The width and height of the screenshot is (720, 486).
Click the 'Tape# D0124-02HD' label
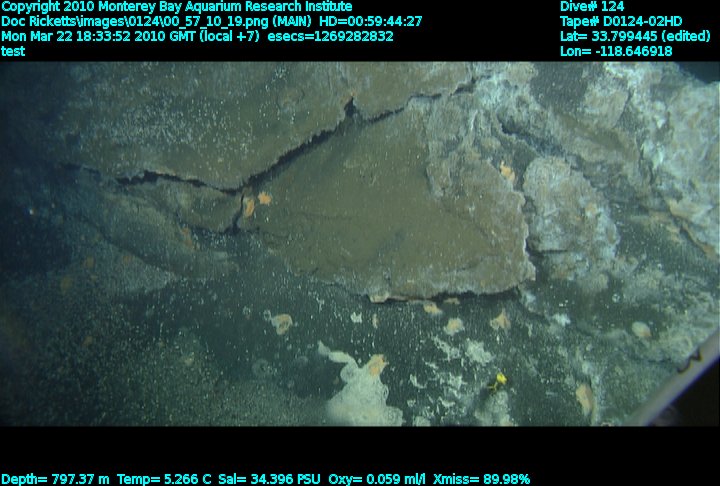[x=621, y=22]
